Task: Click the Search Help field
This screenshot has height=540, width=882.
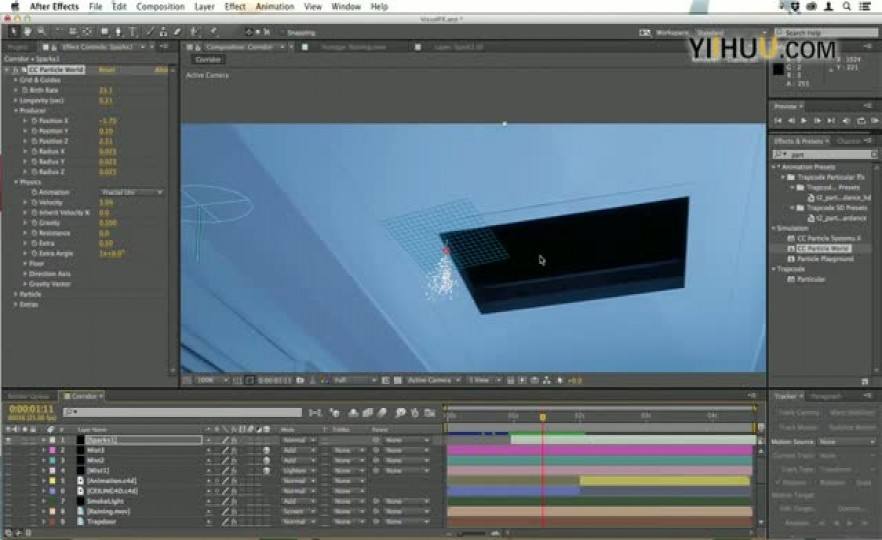Action: coord(826,33)
